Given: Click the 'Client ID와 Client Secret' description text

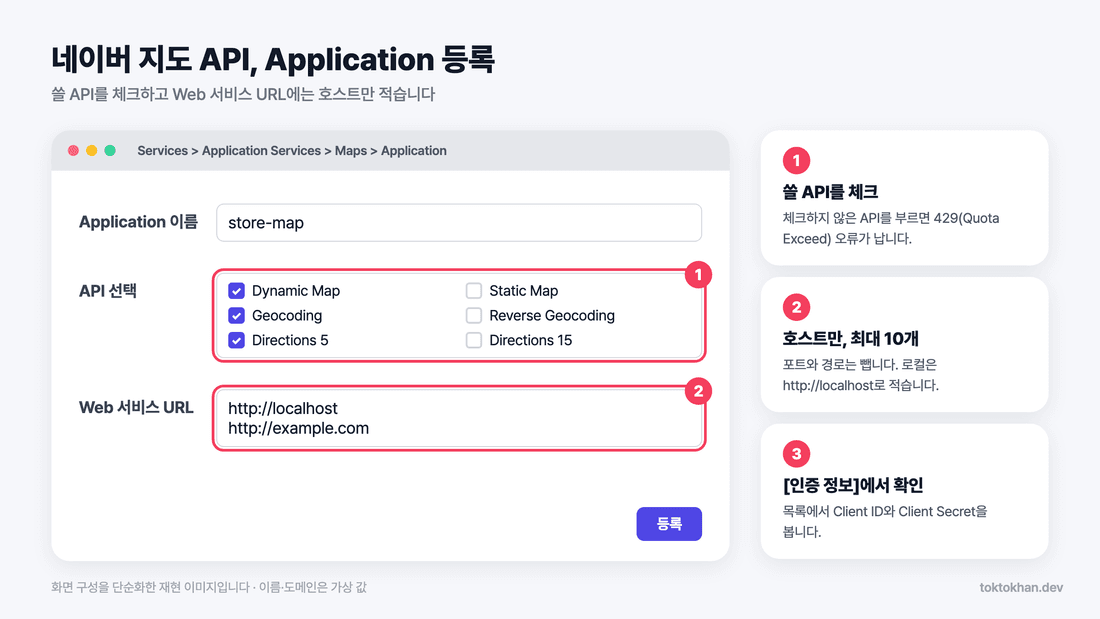Looking at the screenshot, I should (885, 521).
